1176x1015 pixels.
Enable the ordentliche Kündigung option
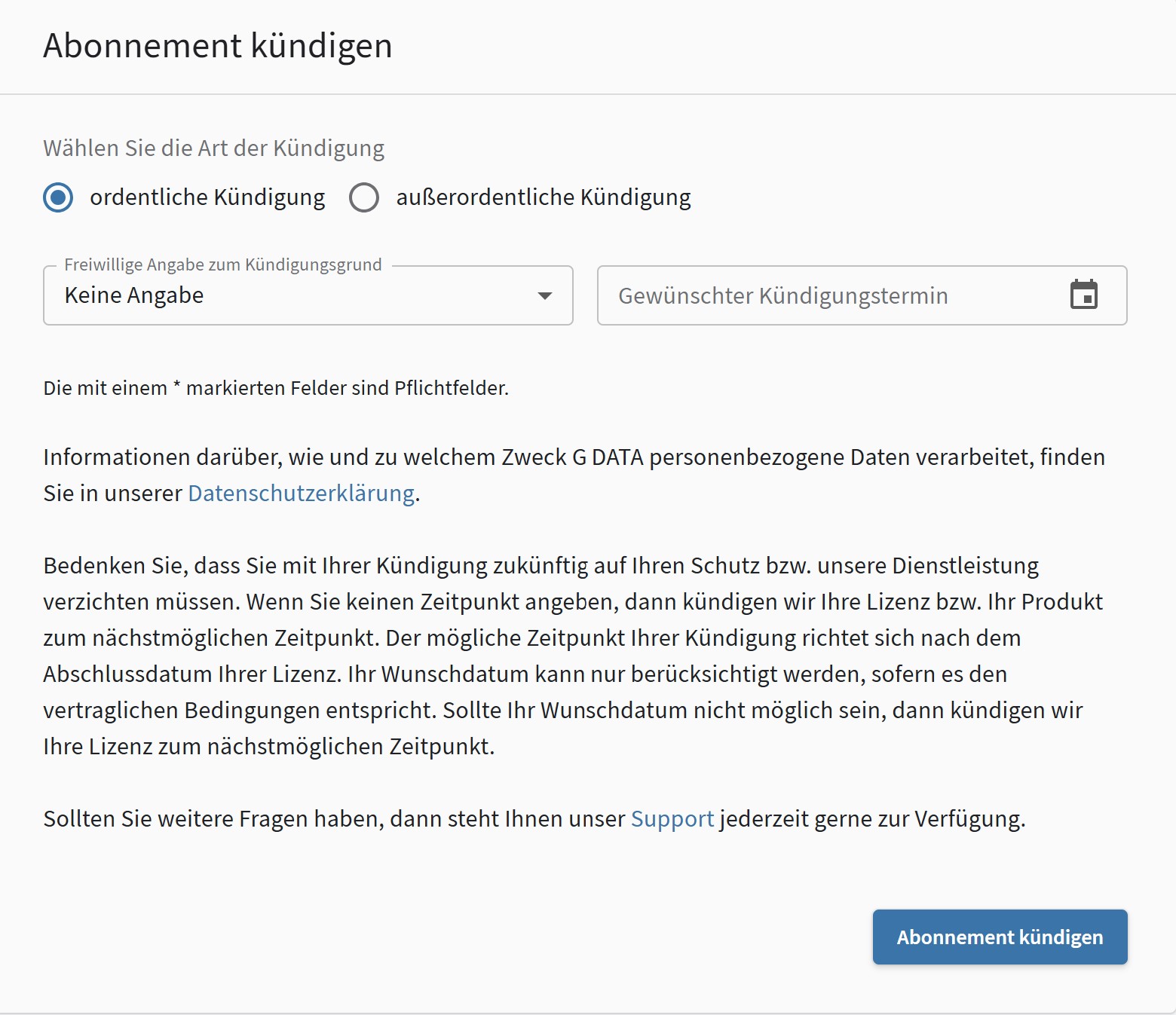coord(57,197)
